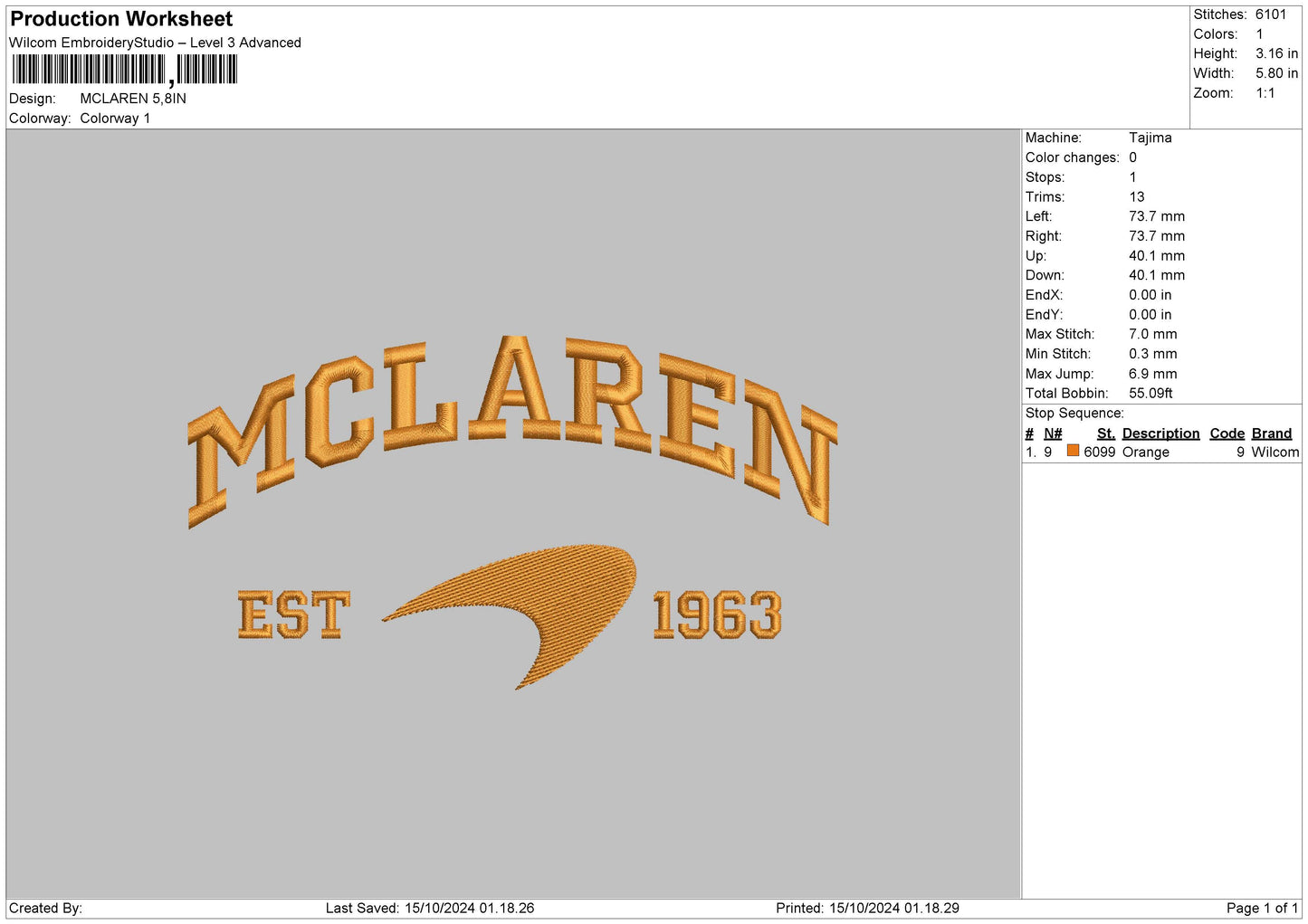This screenshot has width=1308, height=924.
Task: Click the Height value '3.16 in'
Action: [1277, 53]
